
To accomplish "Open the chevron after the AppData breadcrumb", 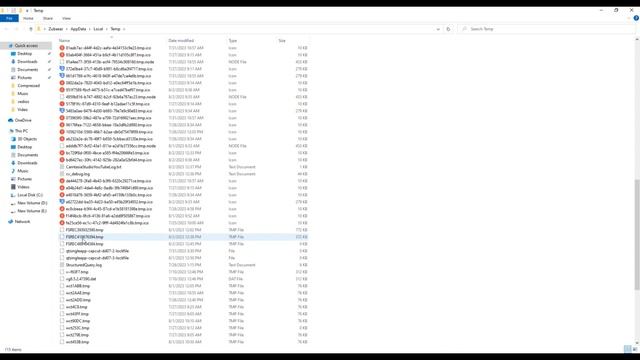I will coord(89,29).
